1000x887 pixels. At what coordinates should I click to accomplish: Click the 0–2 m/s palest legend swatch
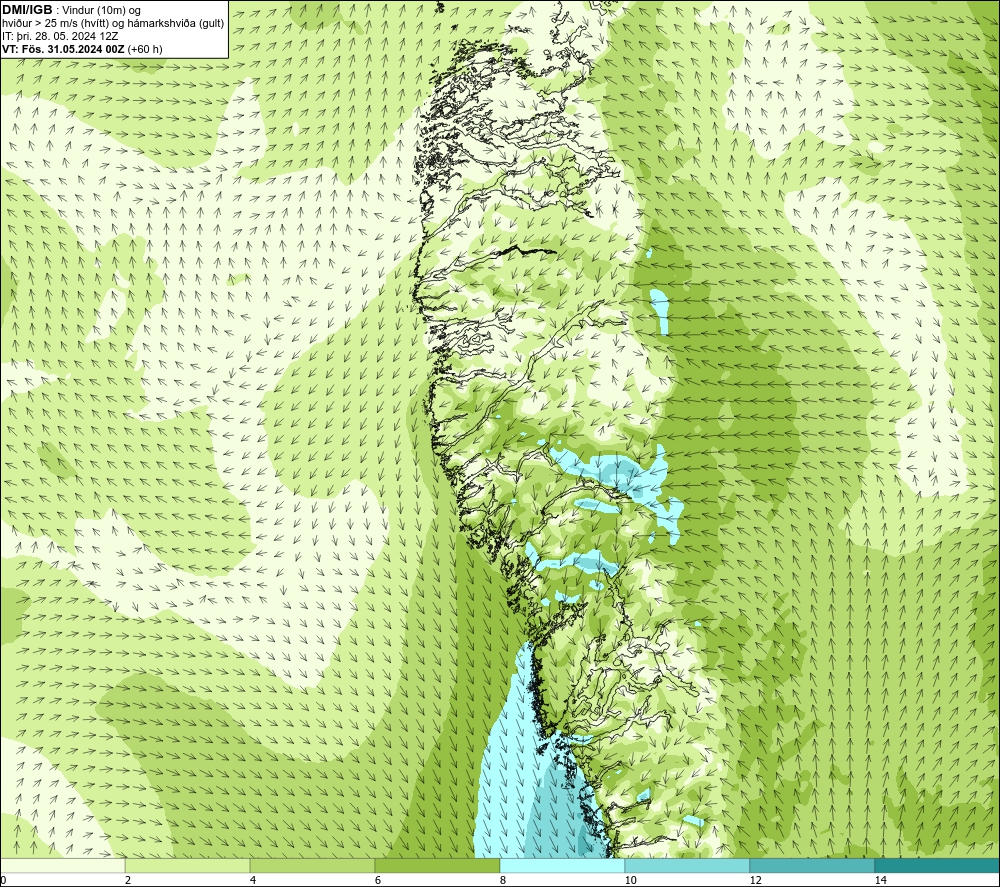62,865
